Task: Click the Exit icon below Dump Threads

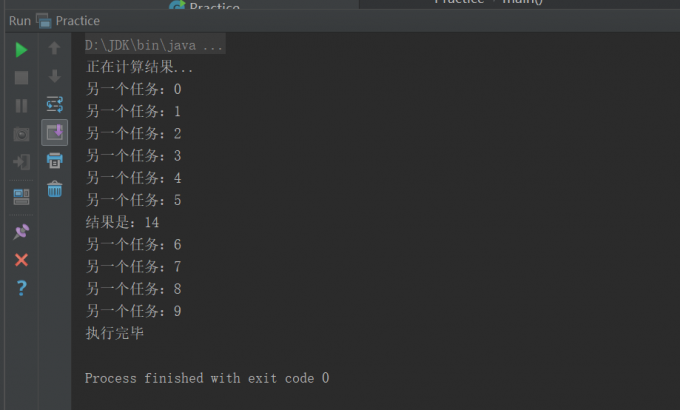Action: point(21,162)
